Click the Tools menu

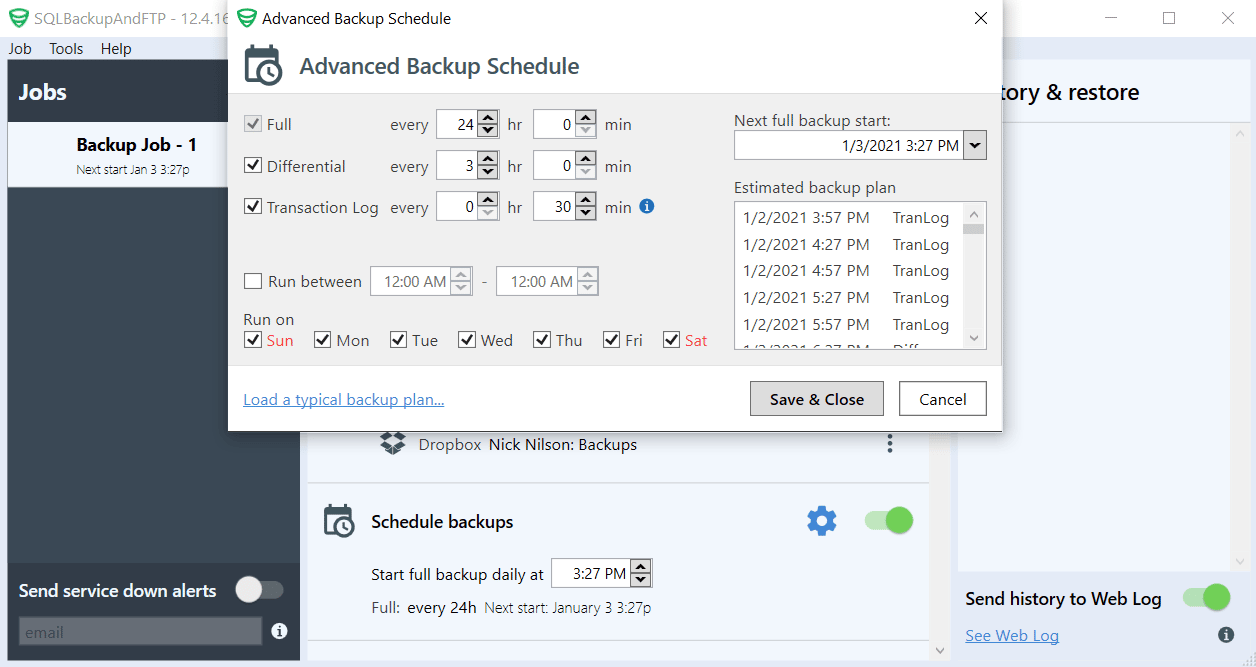tap(65, 48)
